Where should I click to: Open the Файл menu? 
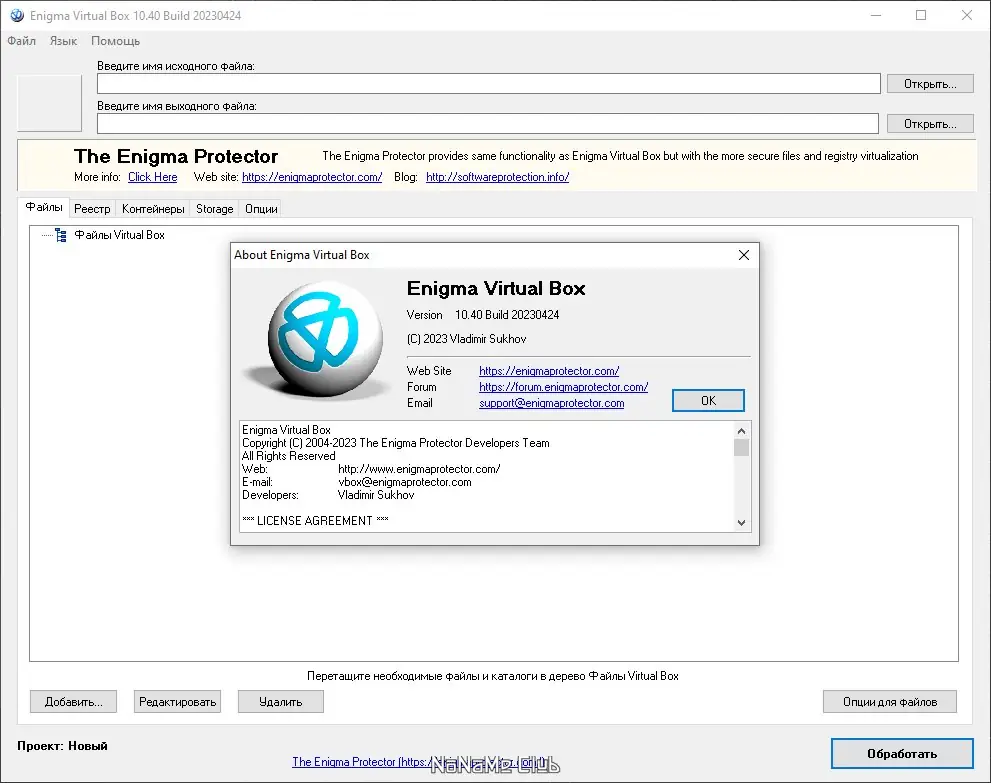click(x=21, y=41)
